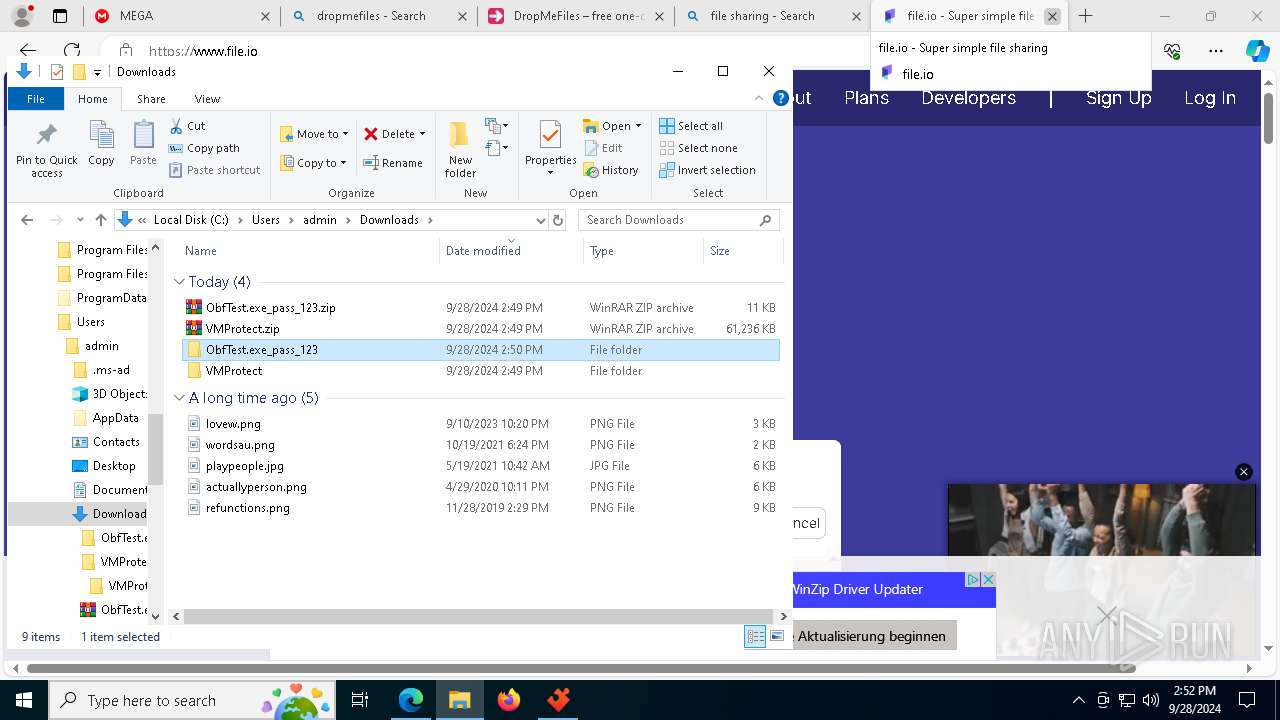The image size is (1280, 720).
Task: Open Edge settings and more ellipsis
Action: click(1216, 51)
